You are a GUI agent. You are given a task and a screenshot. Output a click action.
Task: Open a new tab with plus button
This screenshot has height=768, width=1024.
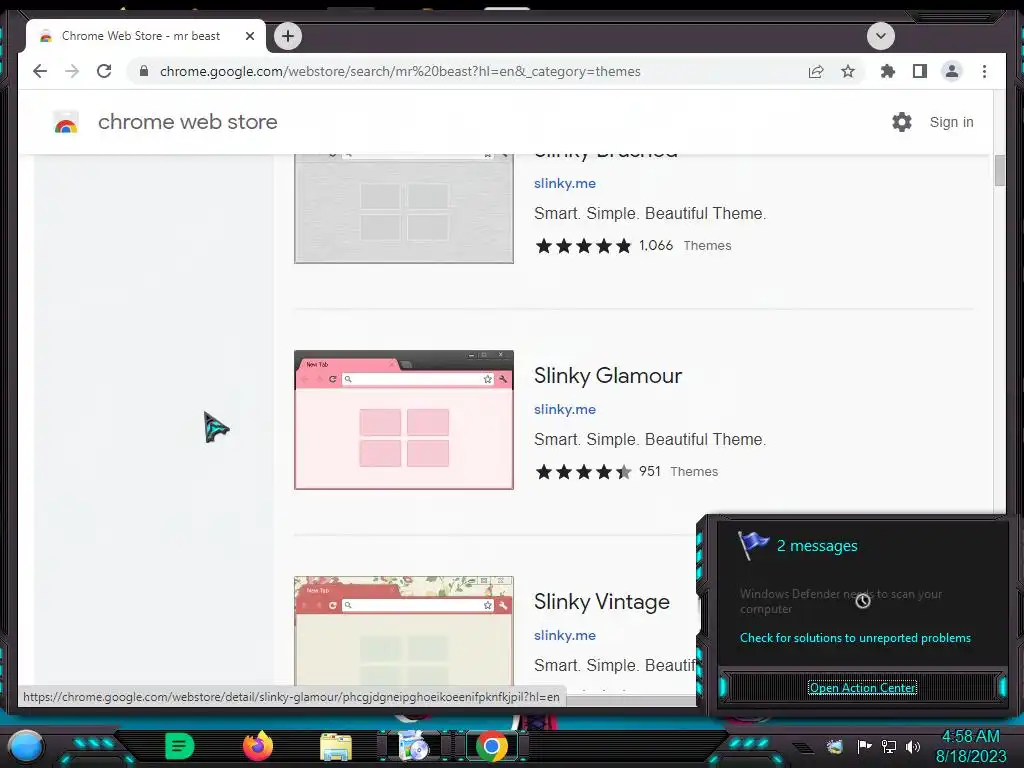(x=288, y=36)
